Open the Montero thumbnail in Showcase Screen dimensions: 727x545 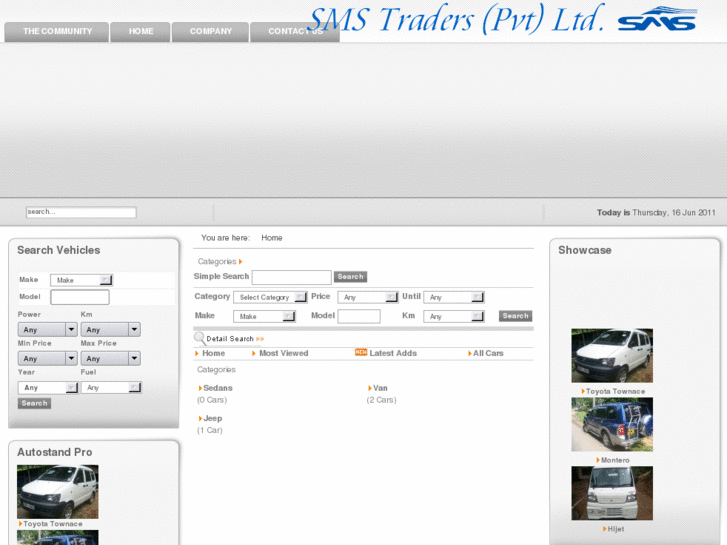point(612,424)
